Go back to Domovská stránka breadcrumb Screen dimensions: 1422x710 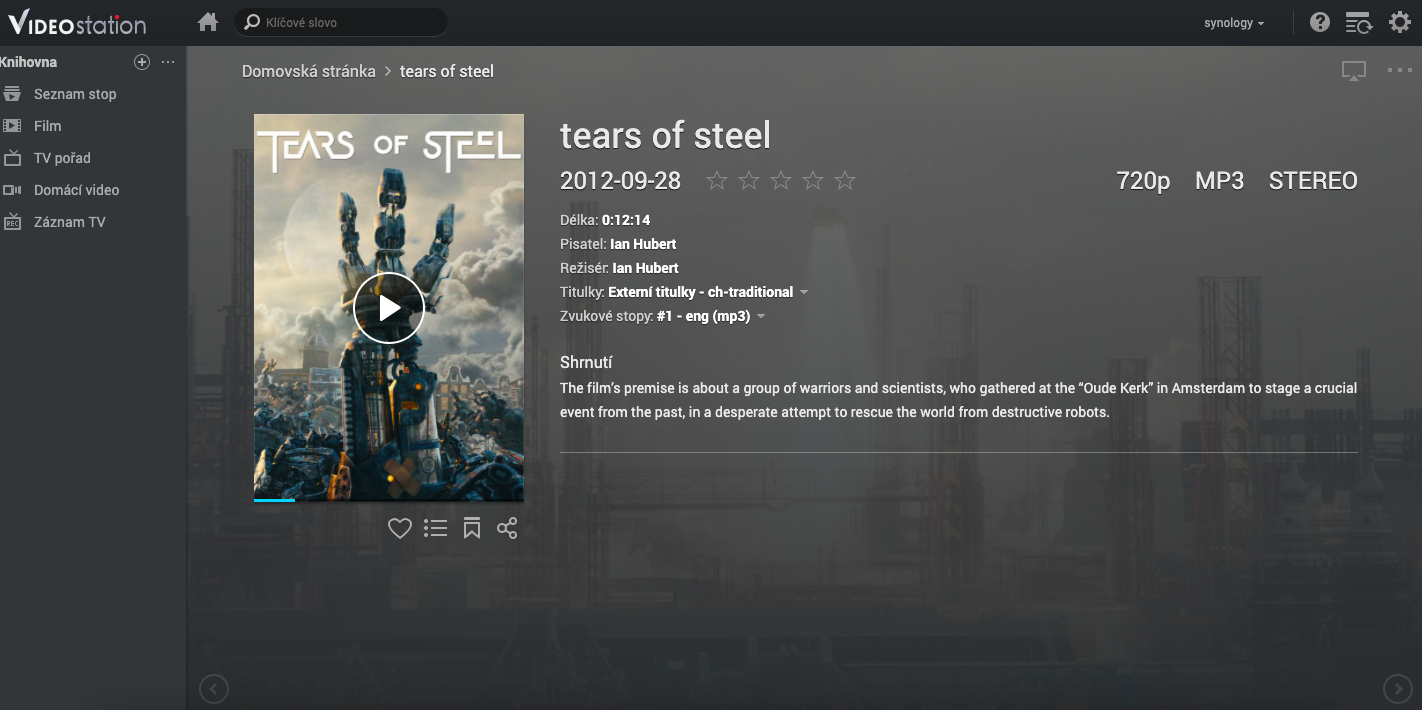[x=309, y=71]
